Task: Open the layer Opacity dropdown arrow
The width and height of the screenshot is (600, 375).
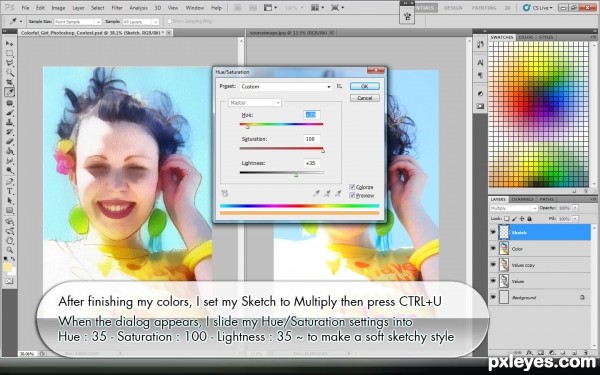Action: 575,208
